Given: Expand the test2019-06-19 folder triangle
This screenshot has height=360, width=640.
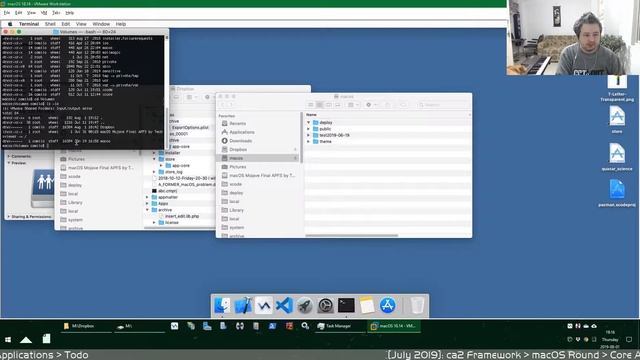Looking at the screenshot, I should pyautogui.click(x=309, y=135).
